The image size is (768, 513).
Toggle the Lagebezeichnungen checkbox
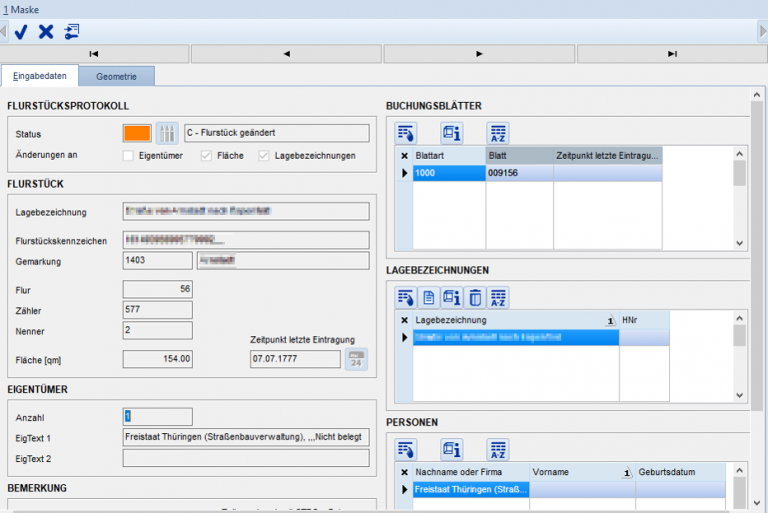point(264,156)
